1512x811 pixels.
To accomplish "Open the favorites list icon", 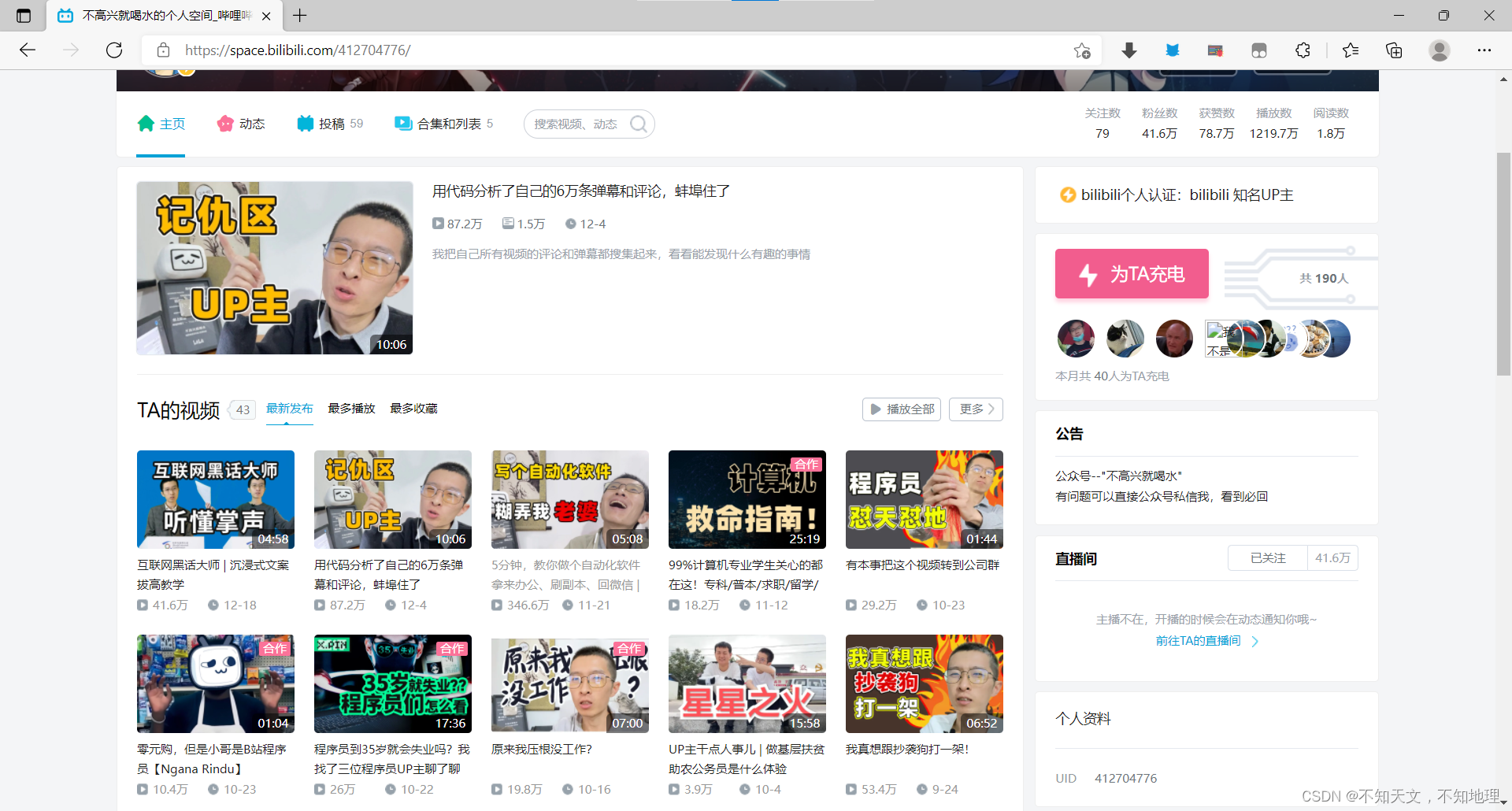I will (x=1351, y=50).
